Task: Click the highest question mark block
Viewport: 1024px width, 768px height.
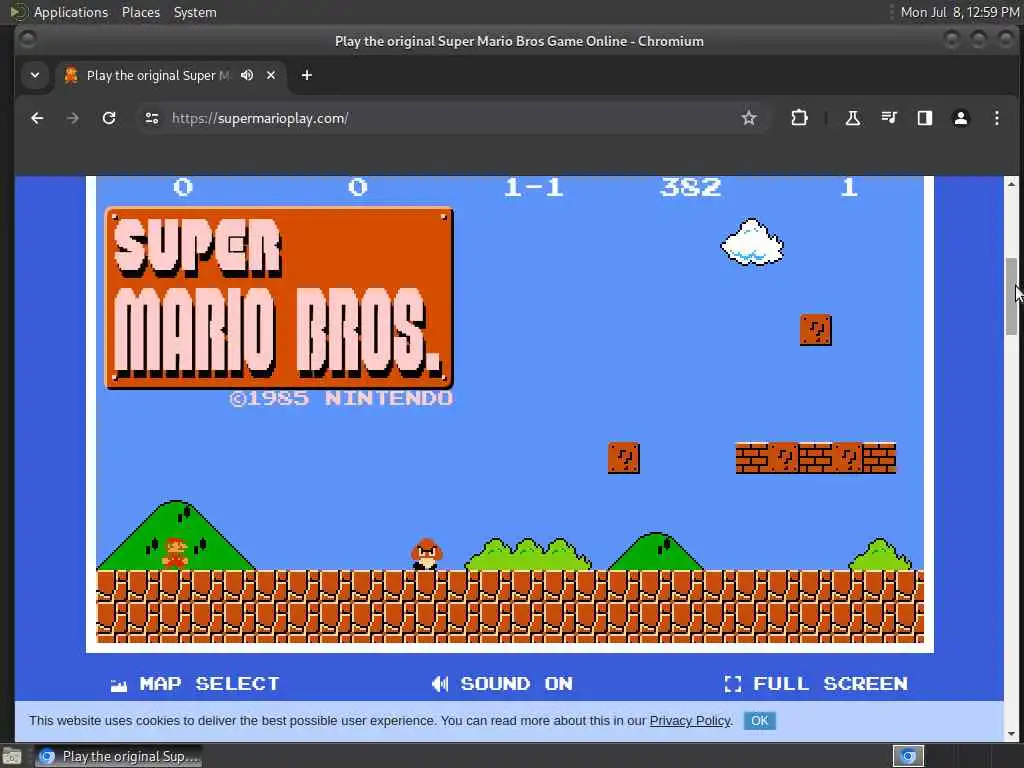Action: click(816, 330)
